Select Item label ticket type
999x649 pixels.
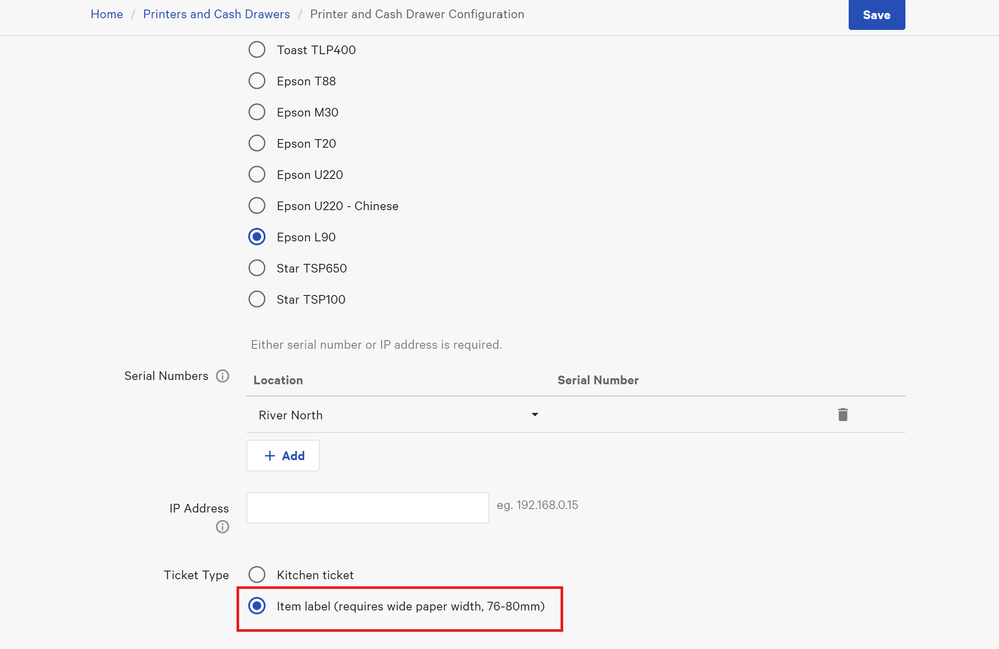[x=257, y=606]
